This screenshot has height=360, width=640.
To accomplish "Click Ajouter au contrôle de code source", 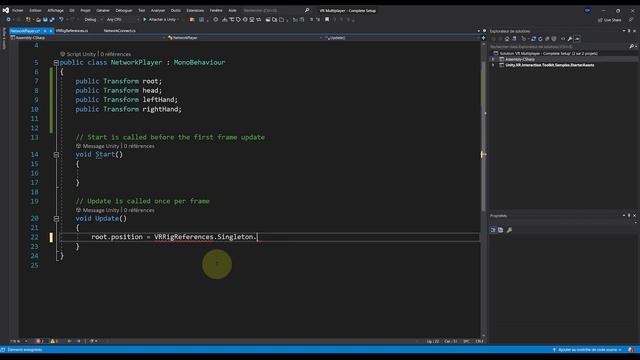I will click(x=587, y=350).
